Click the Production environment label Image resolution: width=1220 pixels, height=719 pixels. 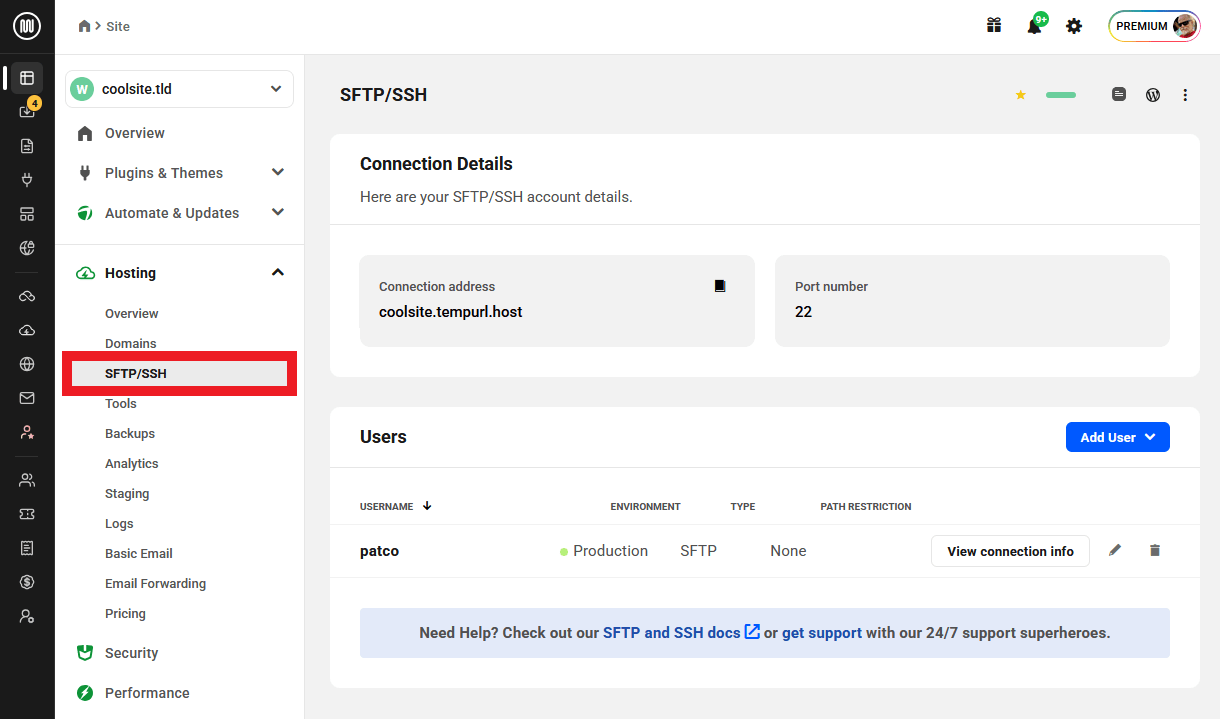[610, 551]
